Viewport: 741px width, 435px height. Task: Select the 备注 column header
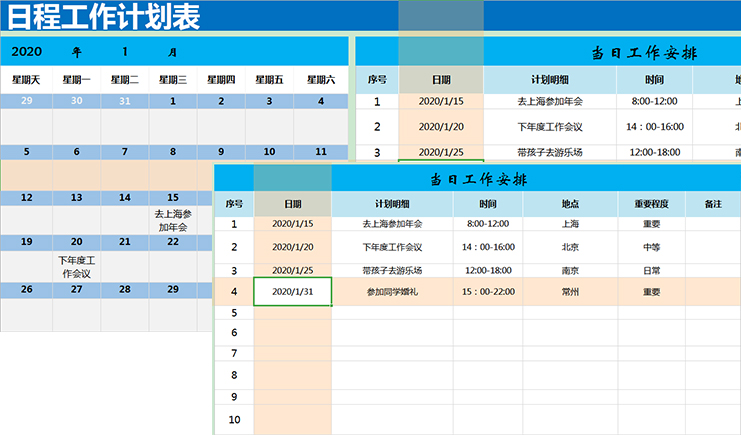tap(713, 203)
